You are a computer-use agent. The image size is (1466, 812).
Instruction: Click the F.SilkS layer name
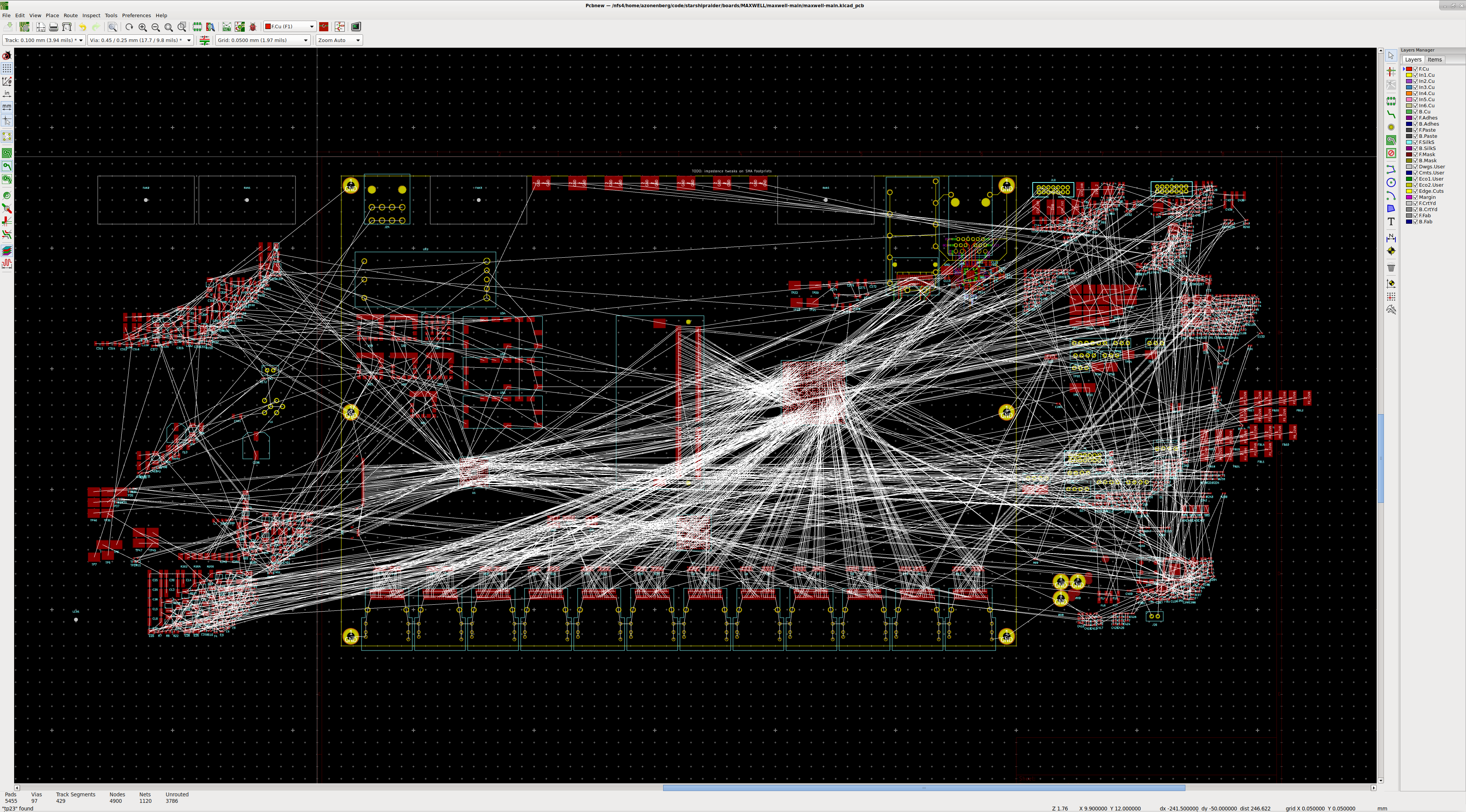pyautogui.click(x=1427, y=142)
